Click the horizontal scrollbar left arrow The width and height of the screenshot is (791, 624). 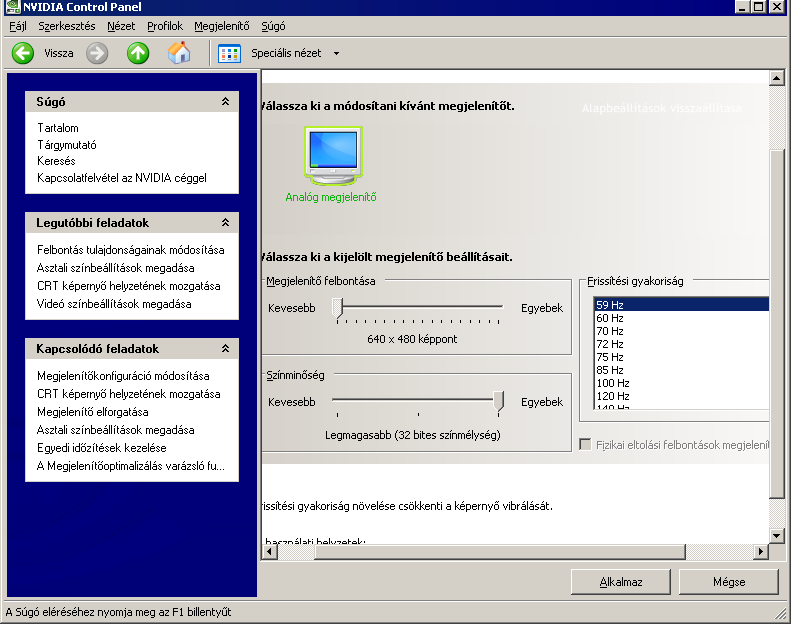(270, 551)
